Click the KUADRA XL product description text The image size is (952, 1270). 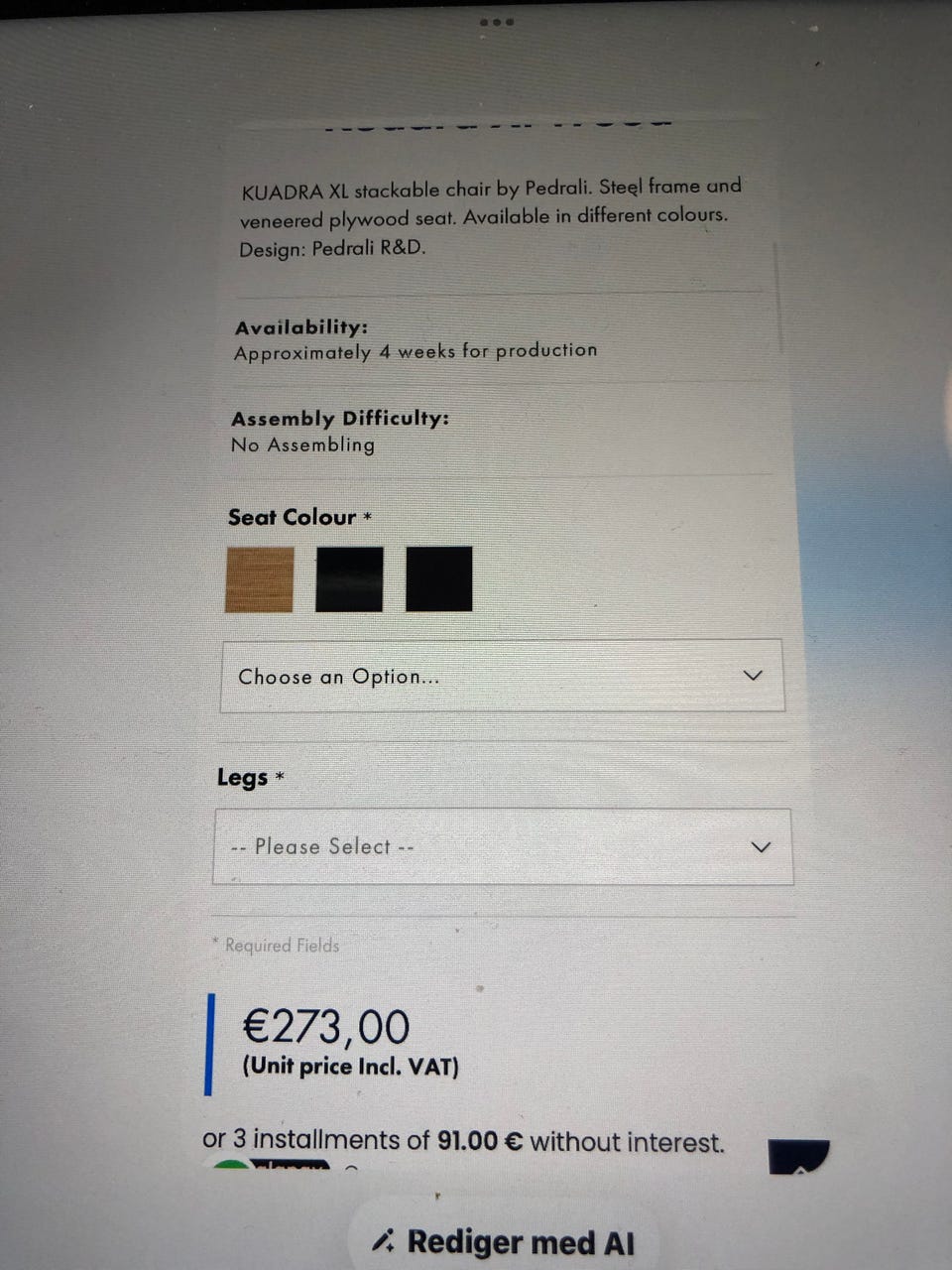(490, 216)
